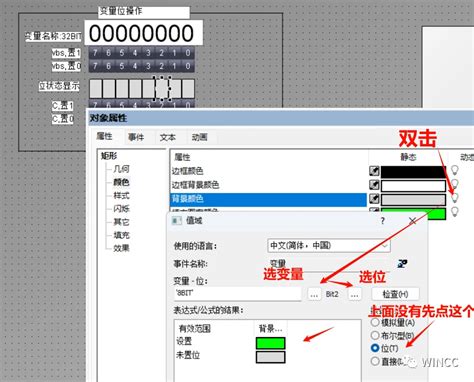
Task: Click the '...' bit select button after Bit2
Action: coord(355,295)
